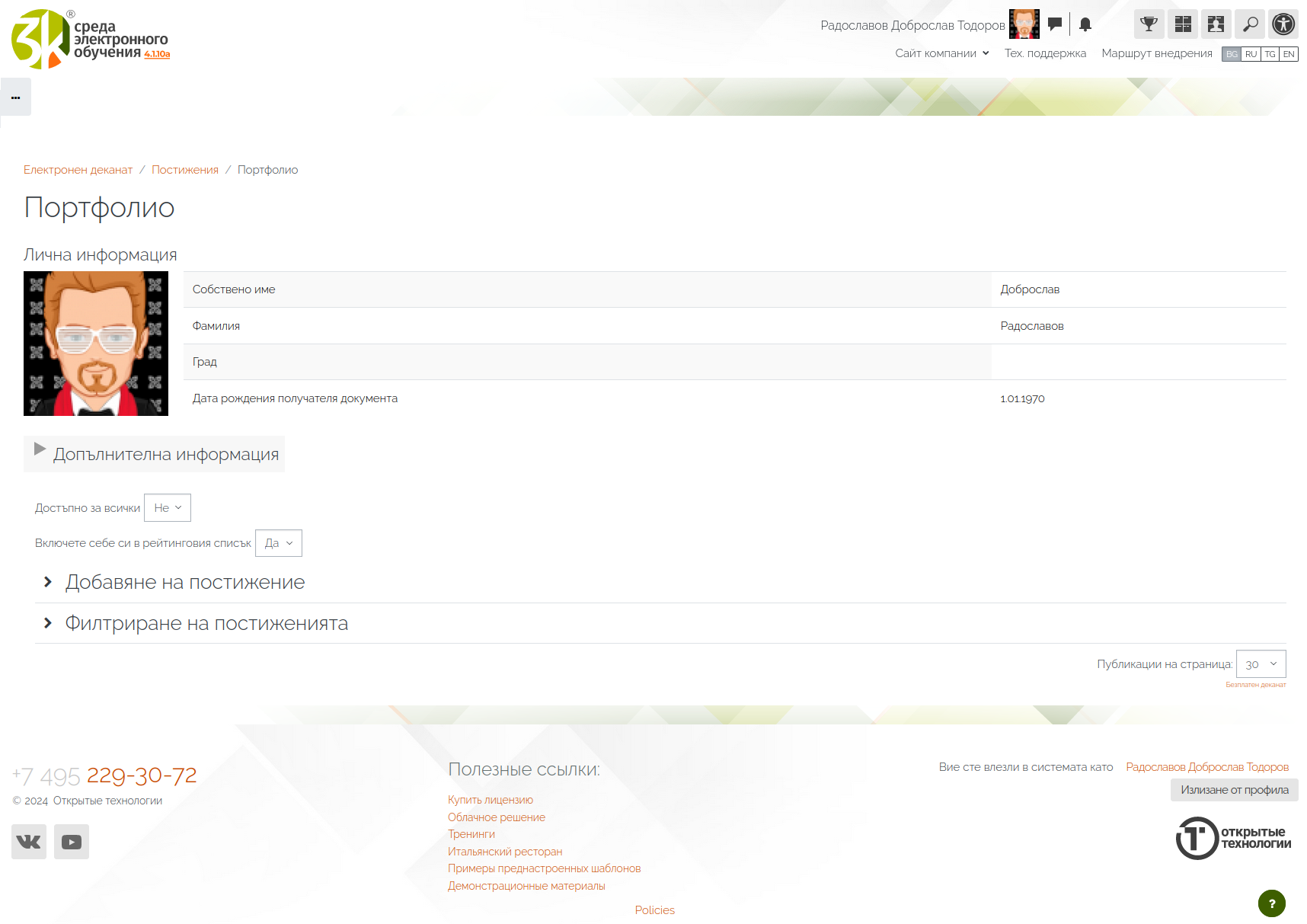Click the profile portrait in personal information
Image resolution: width=1307 pixels, height=924 pixels.
coord(96,344)
